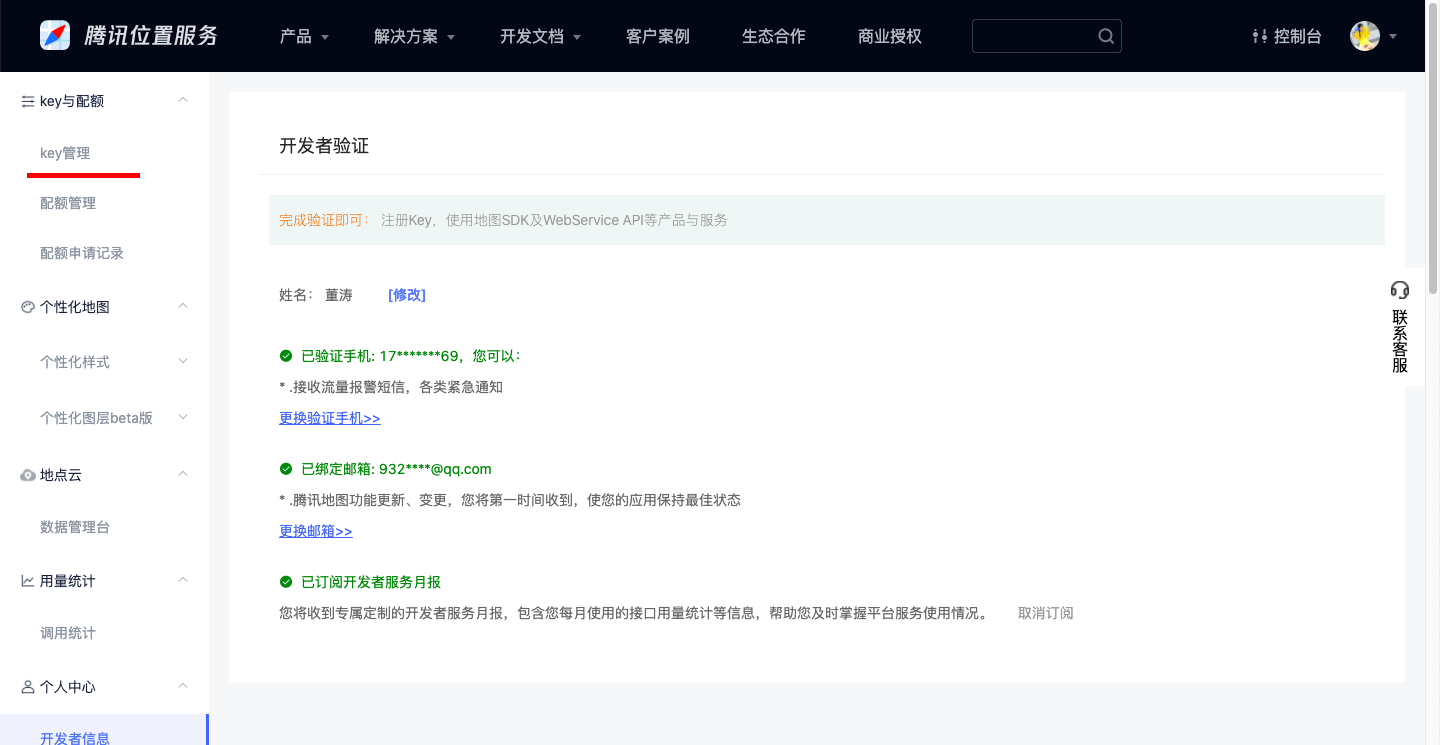Click the key与配额 list icon
The image size is (1440, 745).
(x=27, y=101)
